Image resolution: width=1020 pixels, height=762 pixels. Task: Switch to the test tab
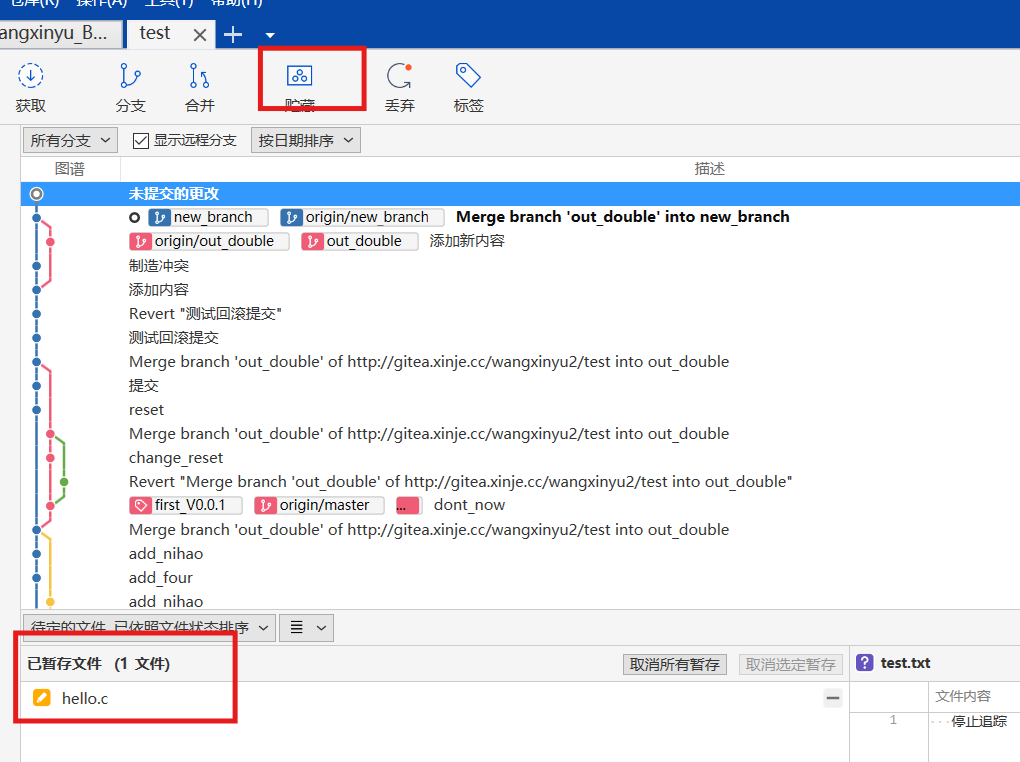(155, 33)
